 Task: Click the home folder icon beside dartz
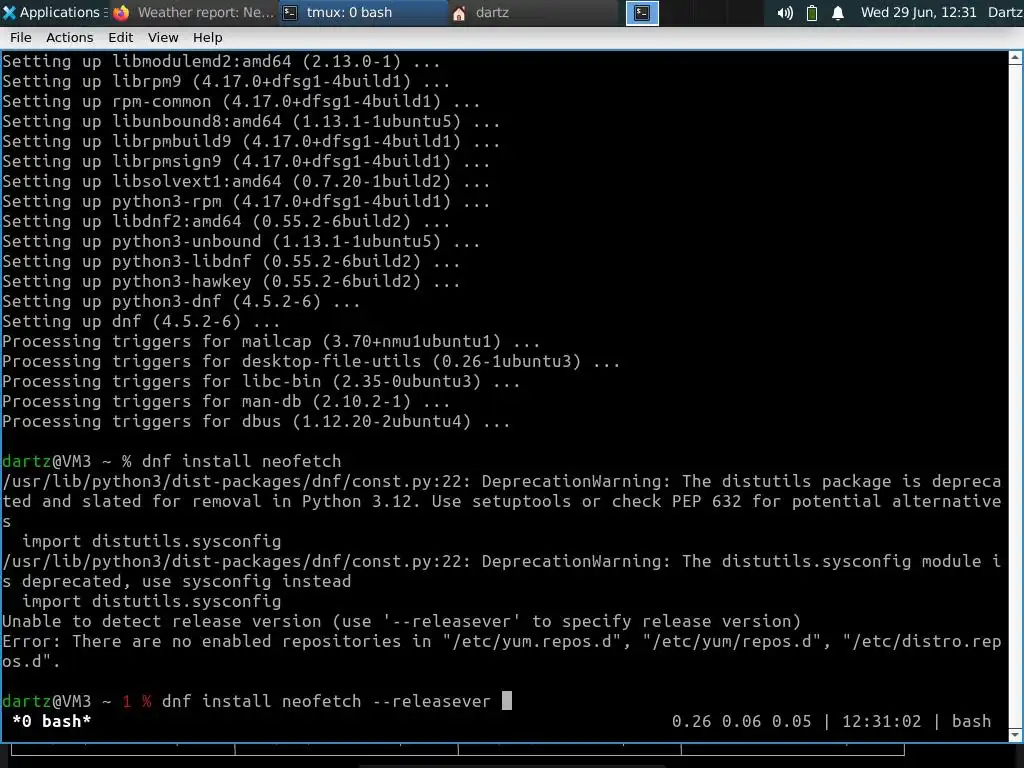tap(459, 13)
